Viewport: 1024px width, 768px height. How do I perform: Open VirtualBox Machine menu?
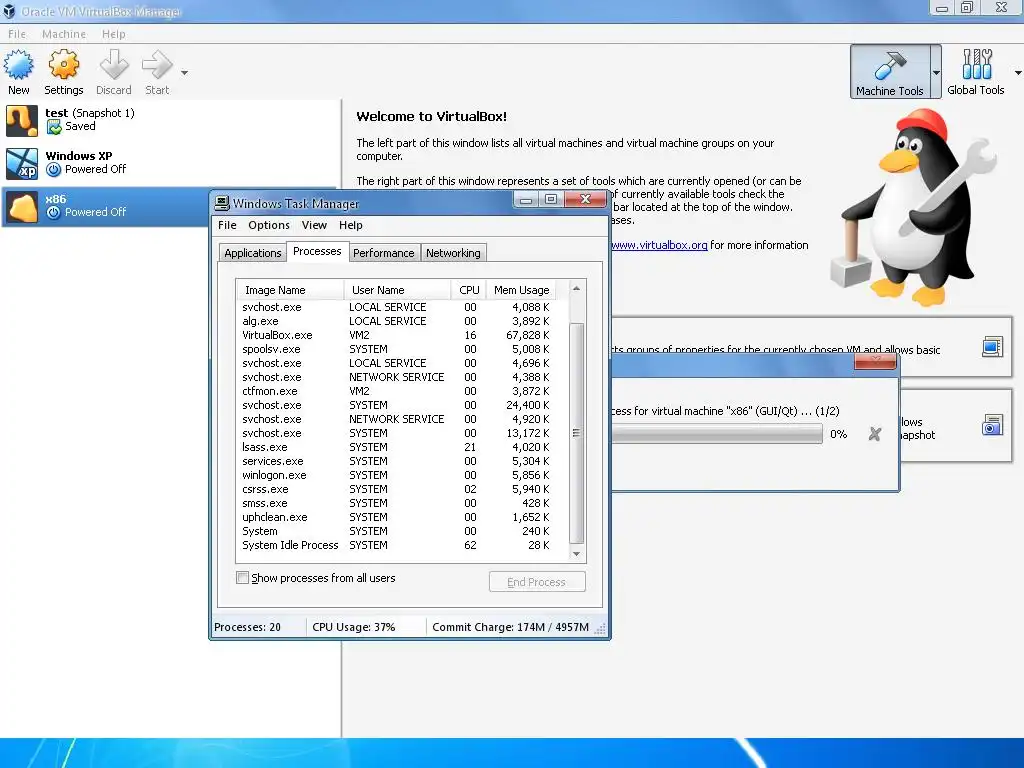(x=64, y=34)
